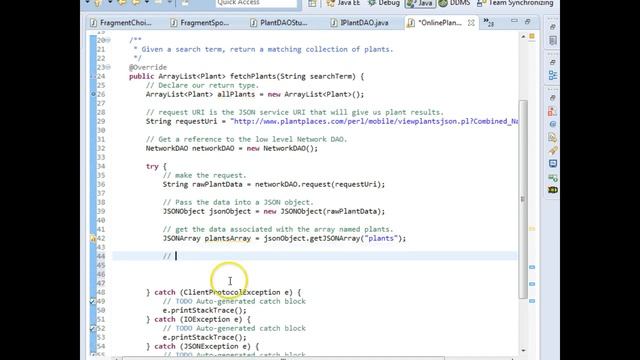Screen dimensions: 640x360
Task: Close the *OnlinePlan... editor tab
Action: [x=471, y=23]
